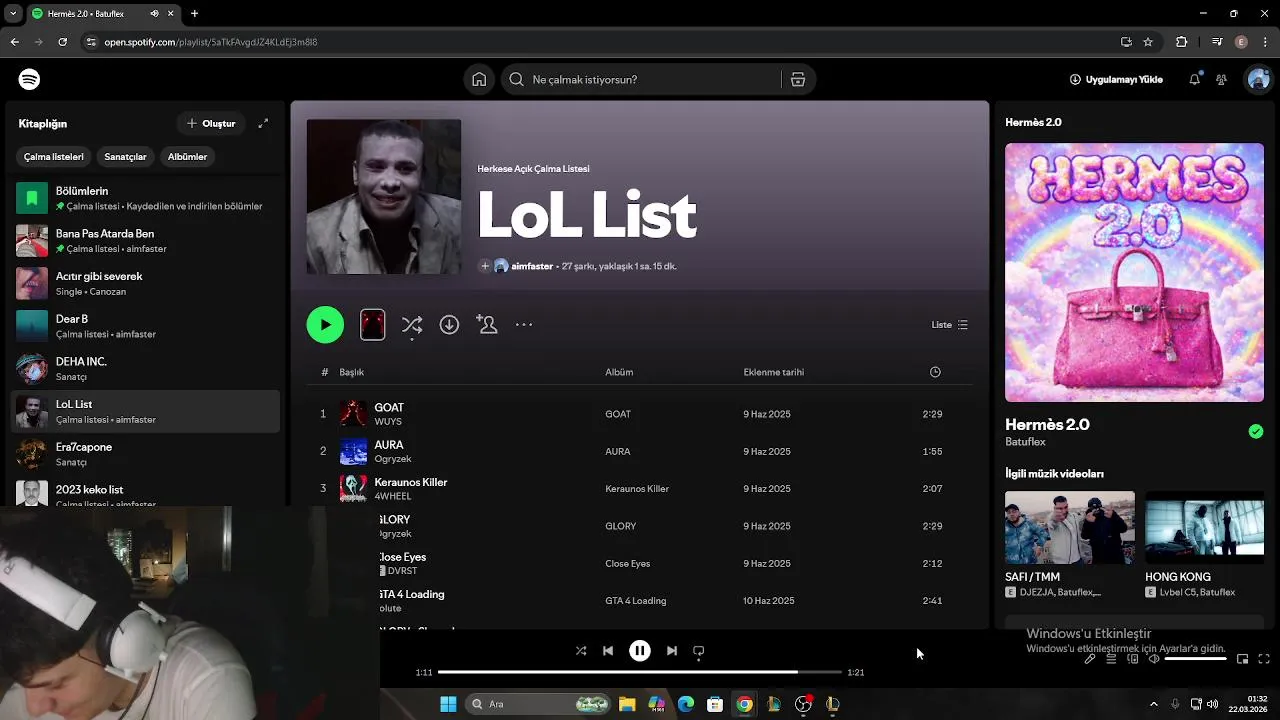Sort by the Eklenme tarihi column header
Viewport: 1280px width, 720px height.
tap(773, 372)
